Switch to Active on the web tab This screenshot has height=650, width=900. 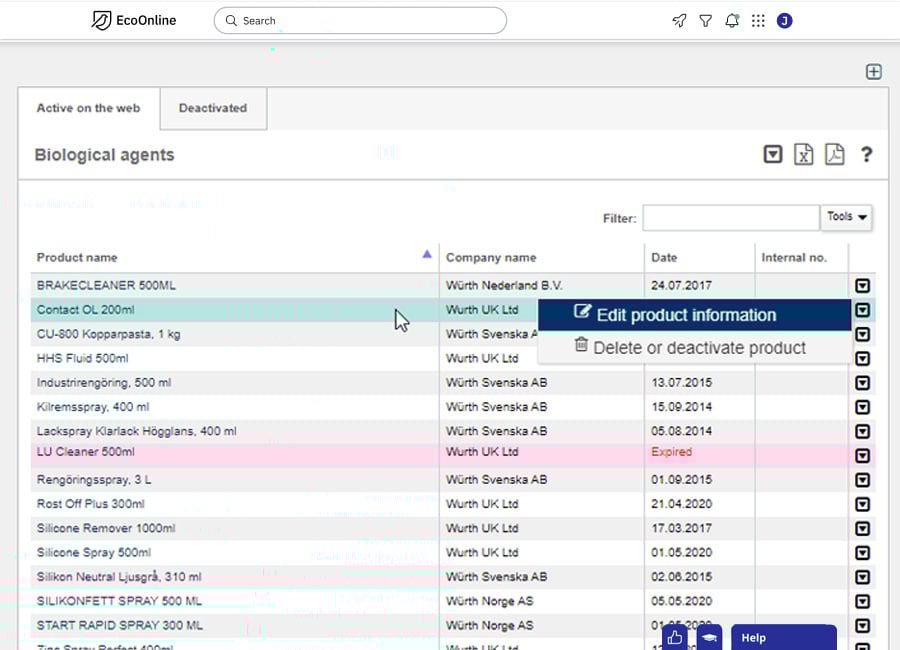click(x=88, y=108)
